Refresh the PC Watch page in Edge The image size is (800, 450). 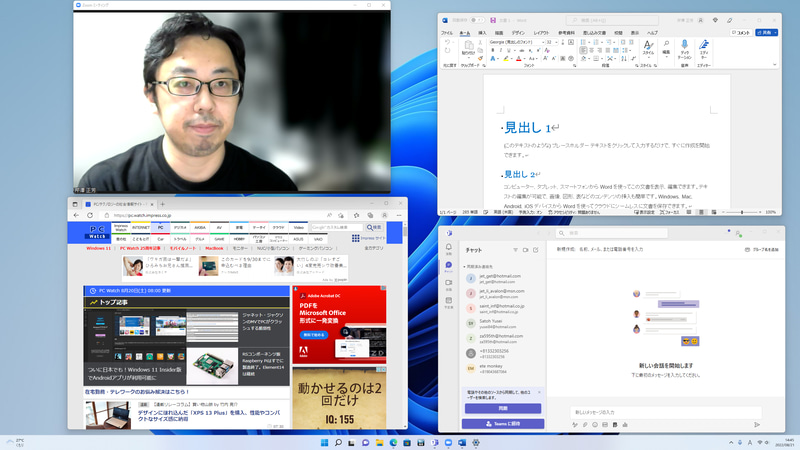(x=90, y=215)
